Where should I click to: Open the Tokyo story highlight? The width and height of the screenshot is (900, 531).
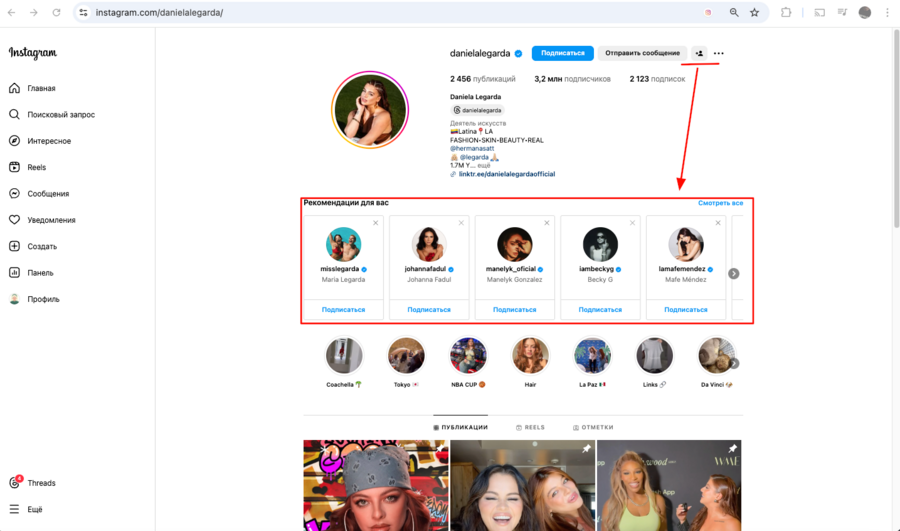tap(406, 355)
